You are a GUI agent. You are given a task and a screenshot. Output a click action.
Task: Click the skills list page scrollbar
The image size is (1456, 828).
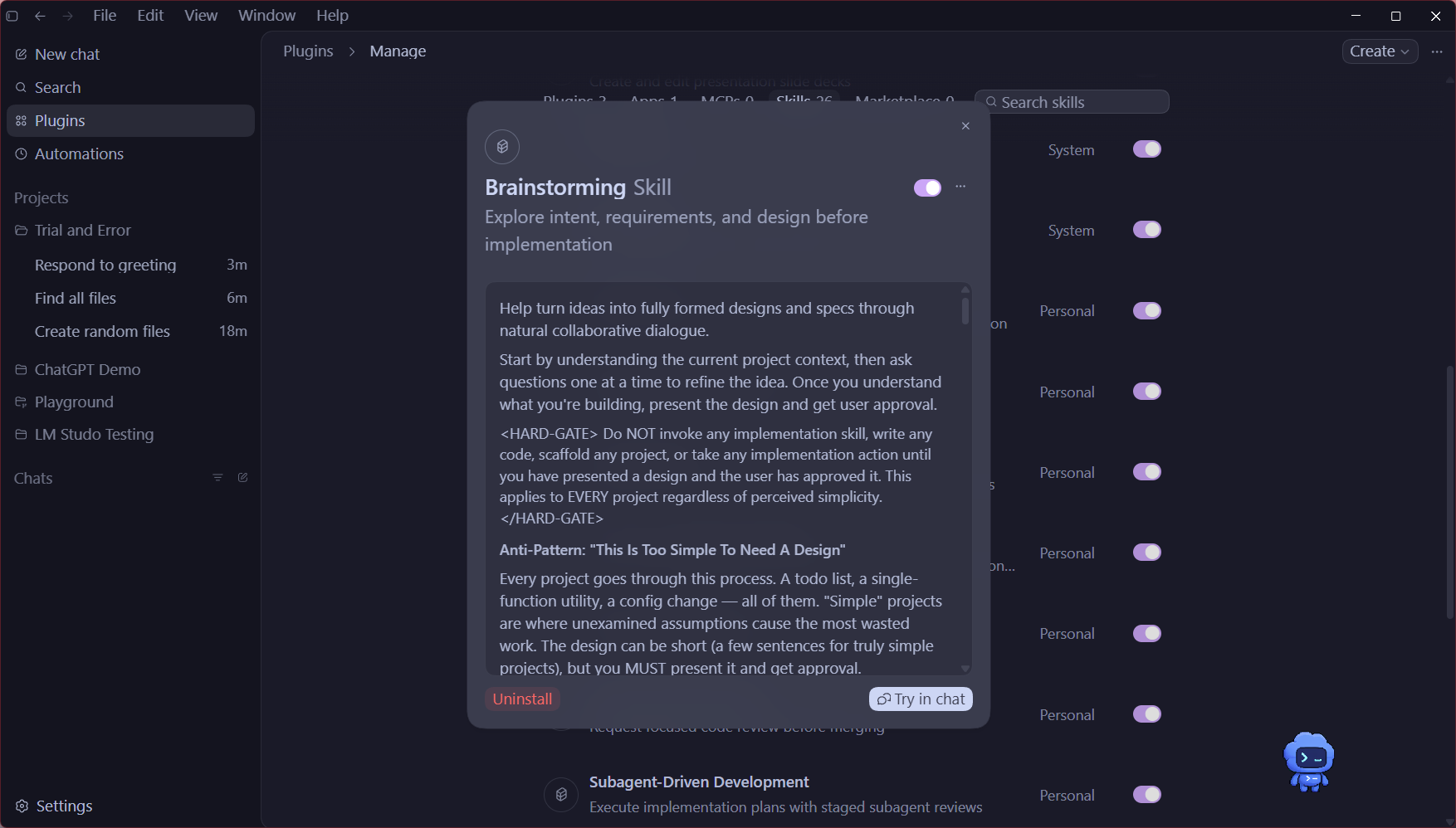pyautogui.click(x=1450, y=491)
